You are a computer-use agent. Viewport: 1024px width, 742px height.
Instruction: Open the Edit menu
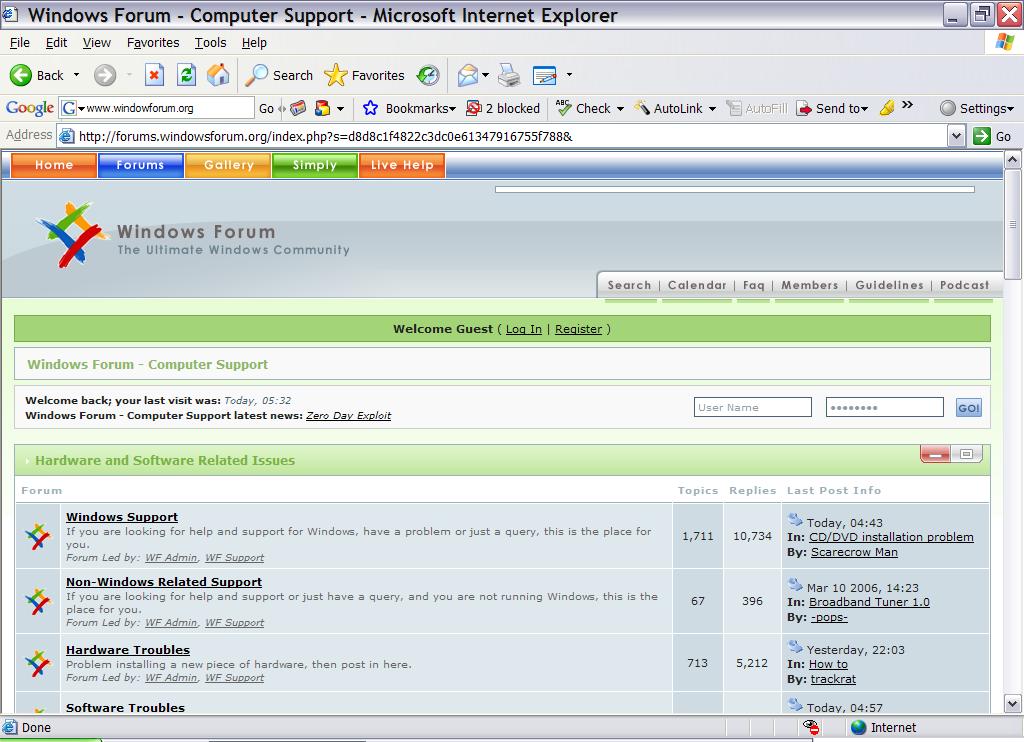[x=56, y=42]
